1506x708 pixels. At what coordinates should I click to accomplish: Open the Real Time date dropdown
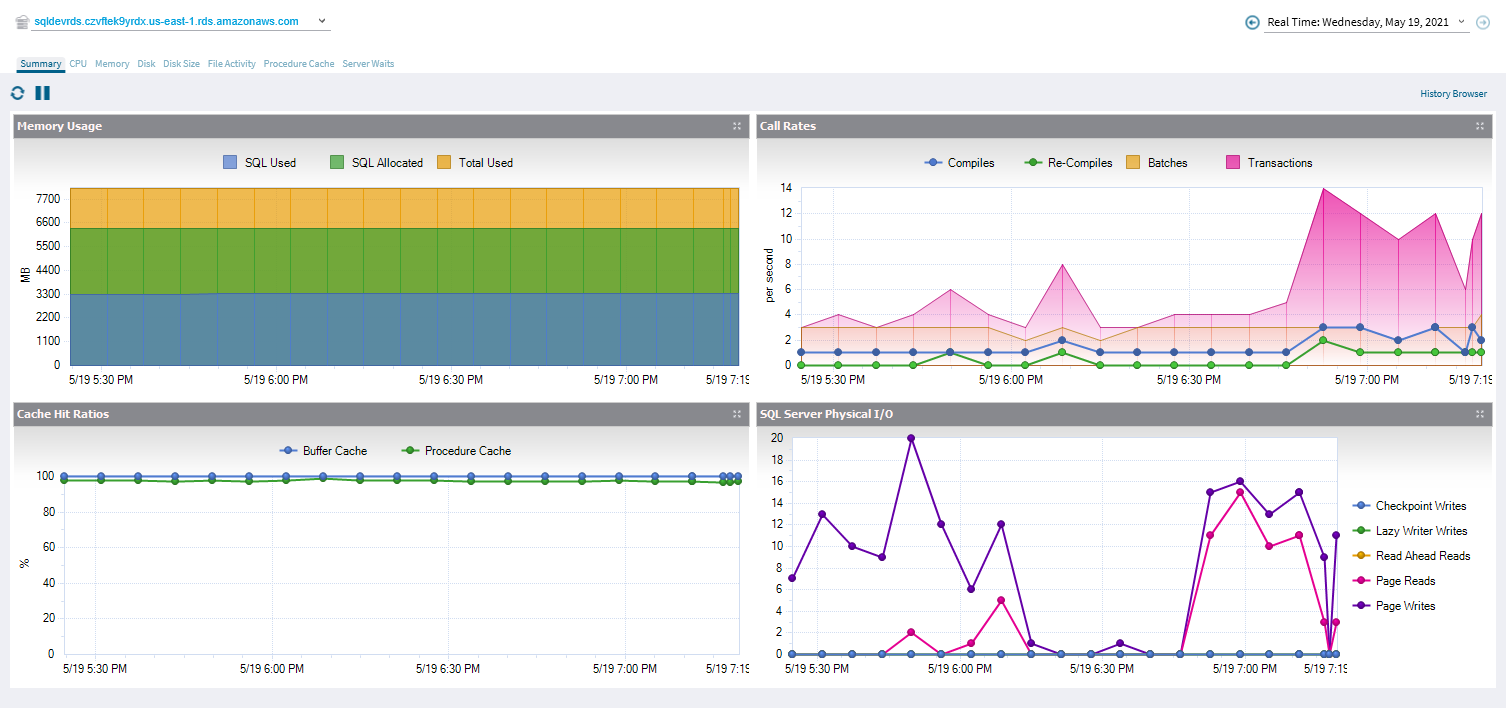(1461, 22)
